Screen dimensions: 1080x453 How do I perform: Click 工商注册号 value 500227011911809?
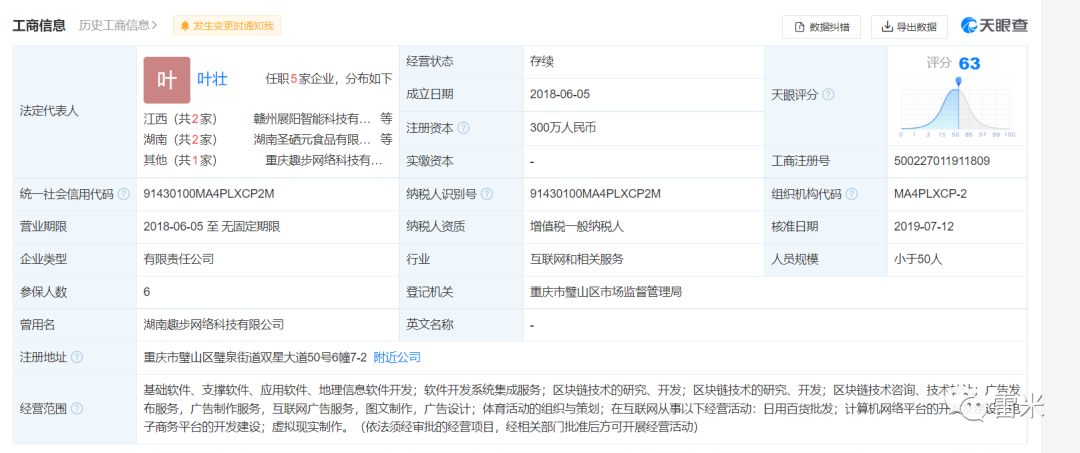click(x=942, y=161)
